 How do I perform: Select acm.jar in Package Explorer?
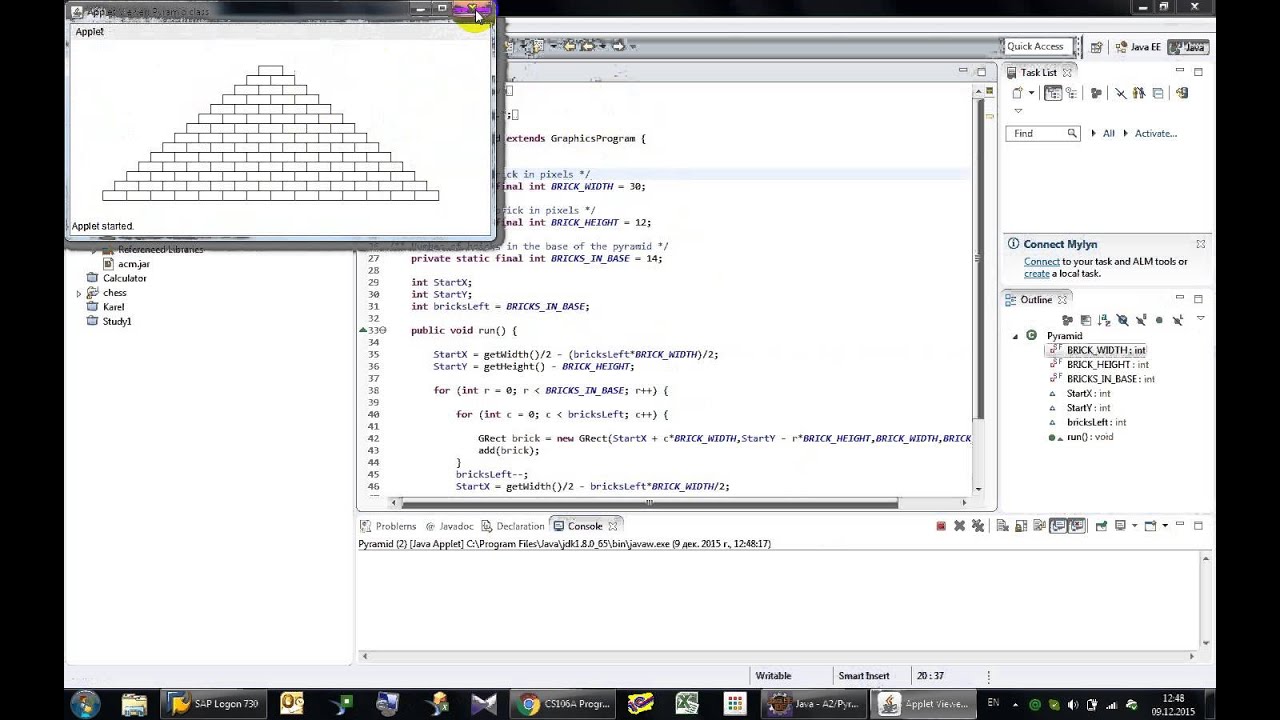tap(134, 264)
